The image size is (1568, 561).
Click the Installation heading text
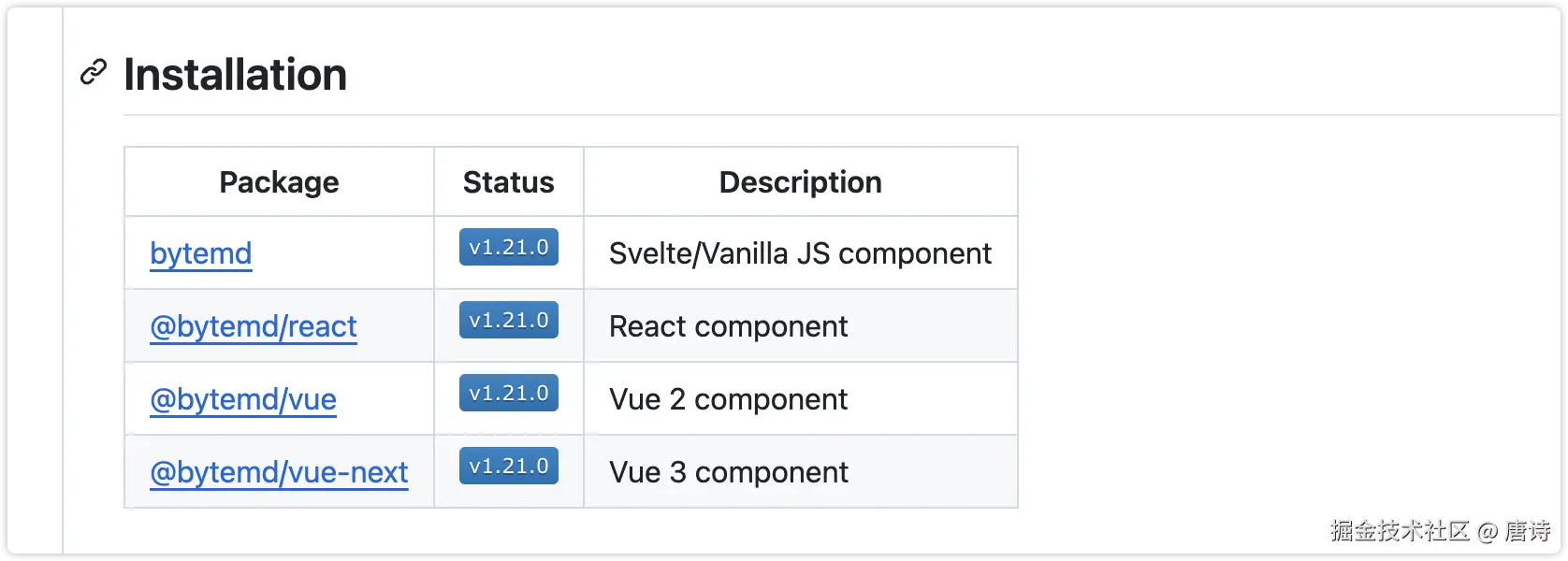pos(235,75)
